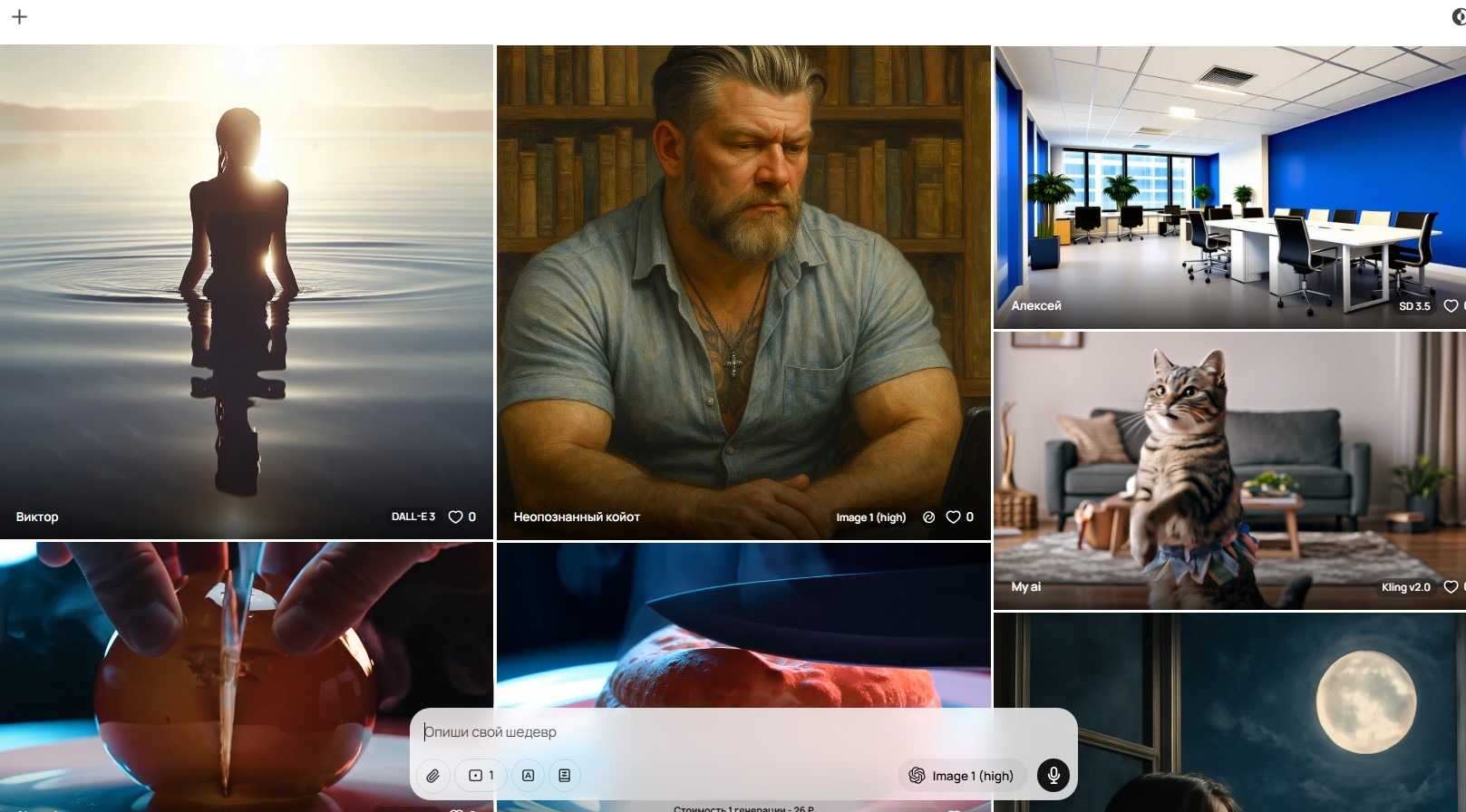Screen dimensions: 1466x812
Task: Attach a file with the paperclip icon
Action: [x=433, y=776]
